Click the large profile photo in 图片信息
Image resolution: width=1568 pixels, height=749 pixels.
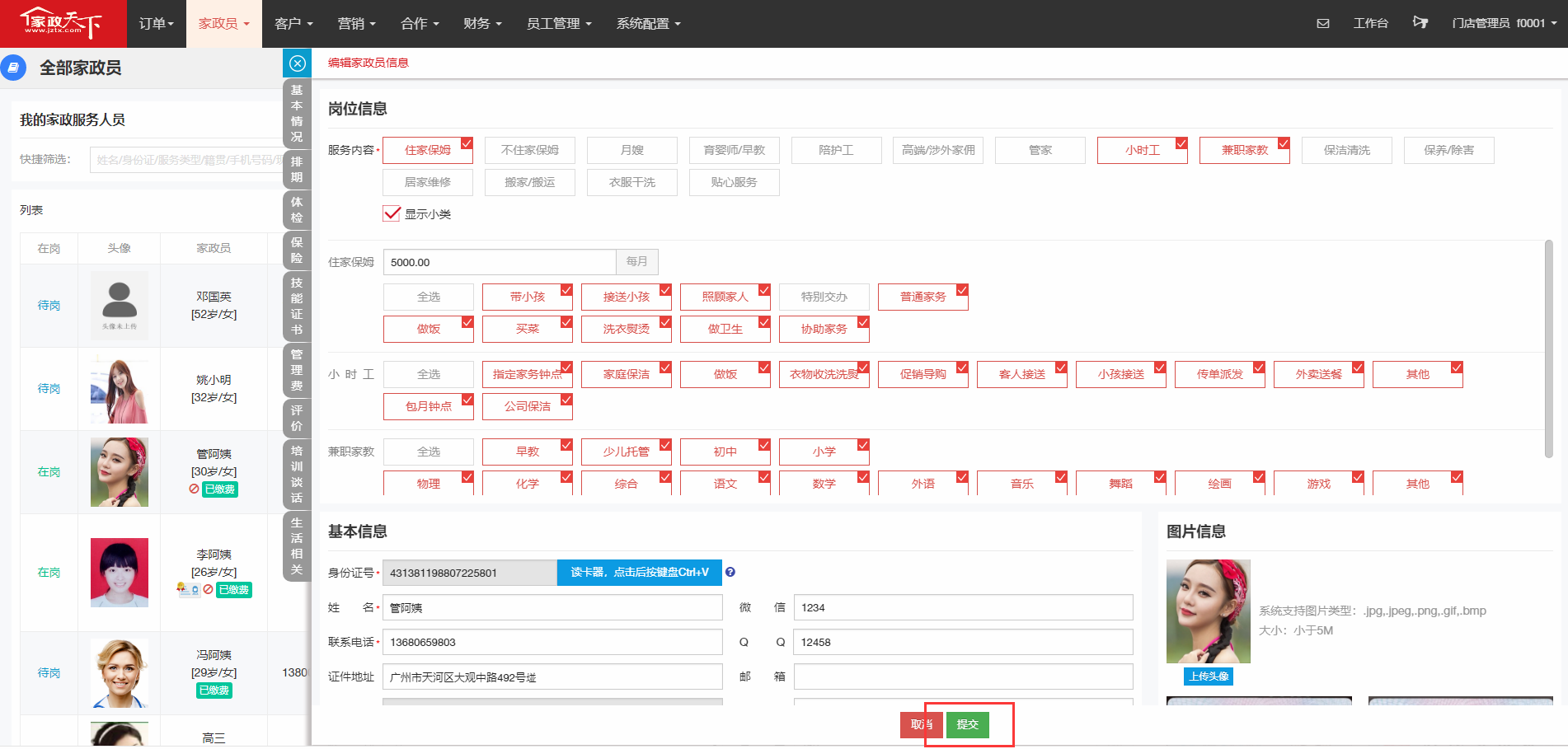(1209, 611)
